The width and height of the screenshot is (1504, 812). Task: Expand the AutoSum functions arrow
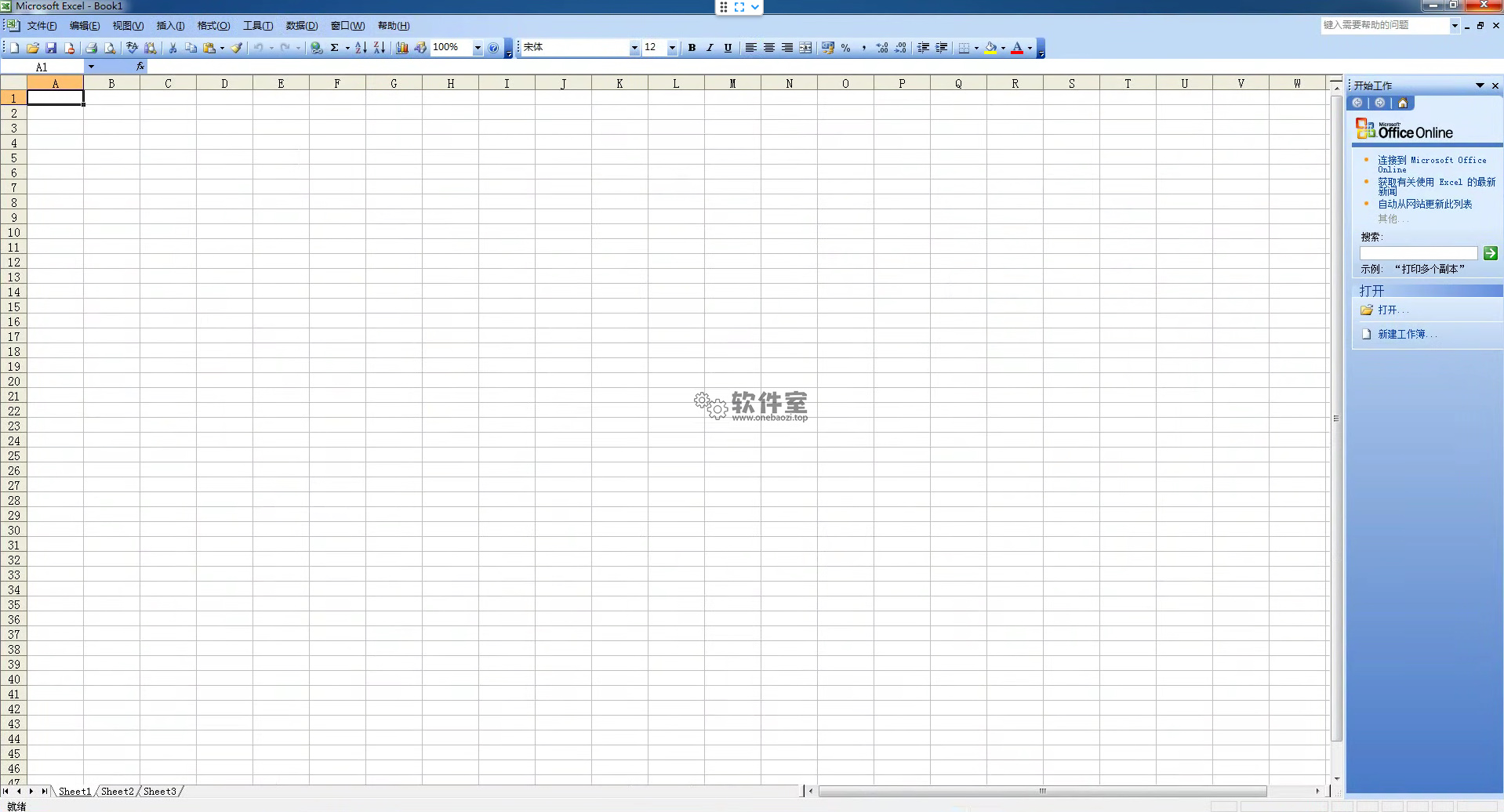[347, 48]
